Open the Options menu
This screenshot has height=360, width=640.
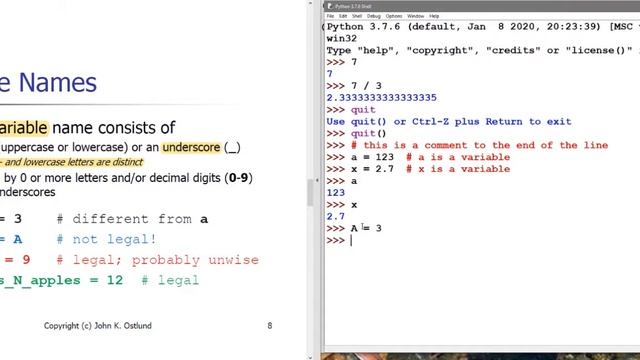(x=394, y=16)
